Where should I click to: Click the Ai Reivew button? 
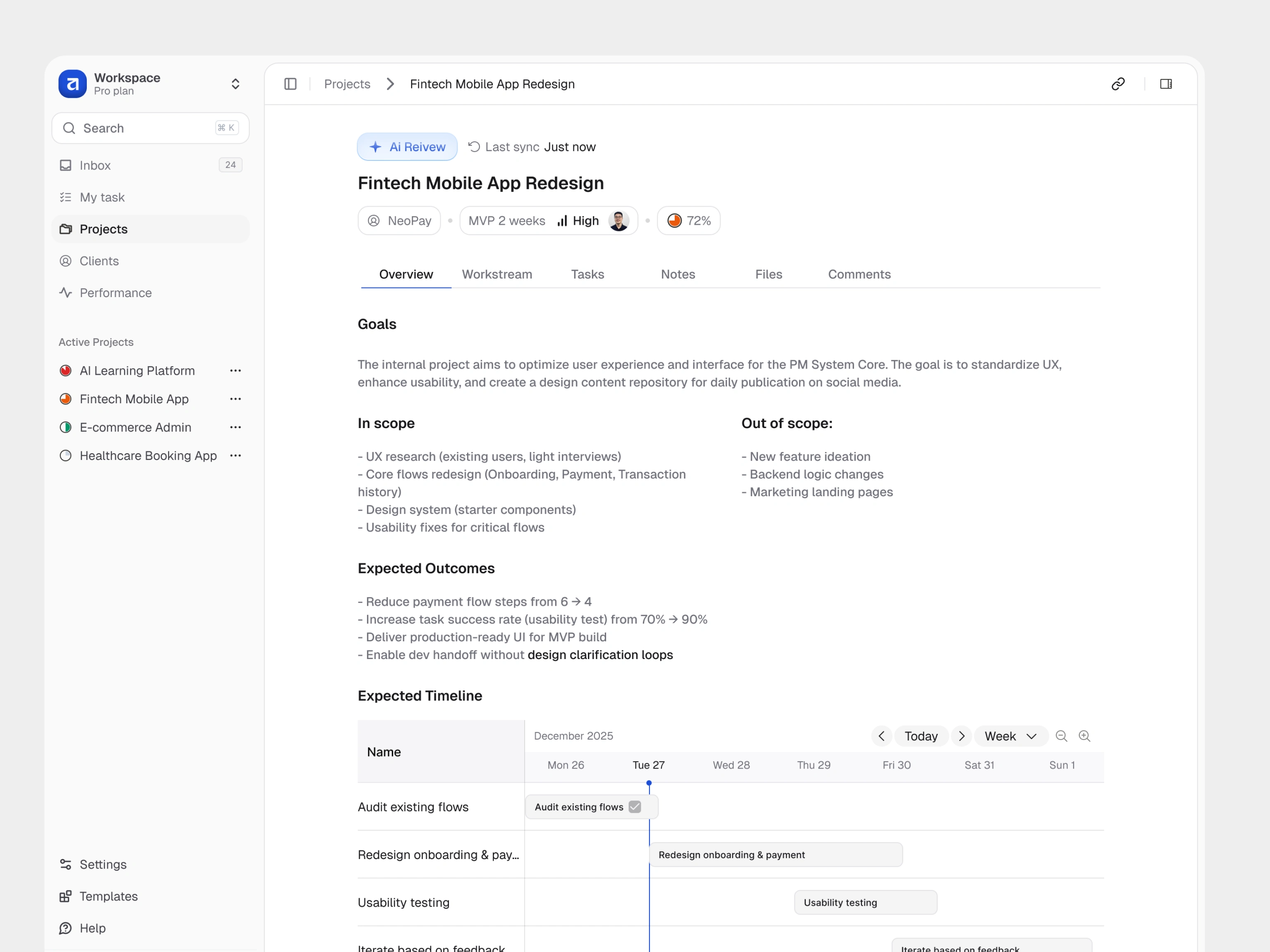pyautogui.click(x=407, y=147)
